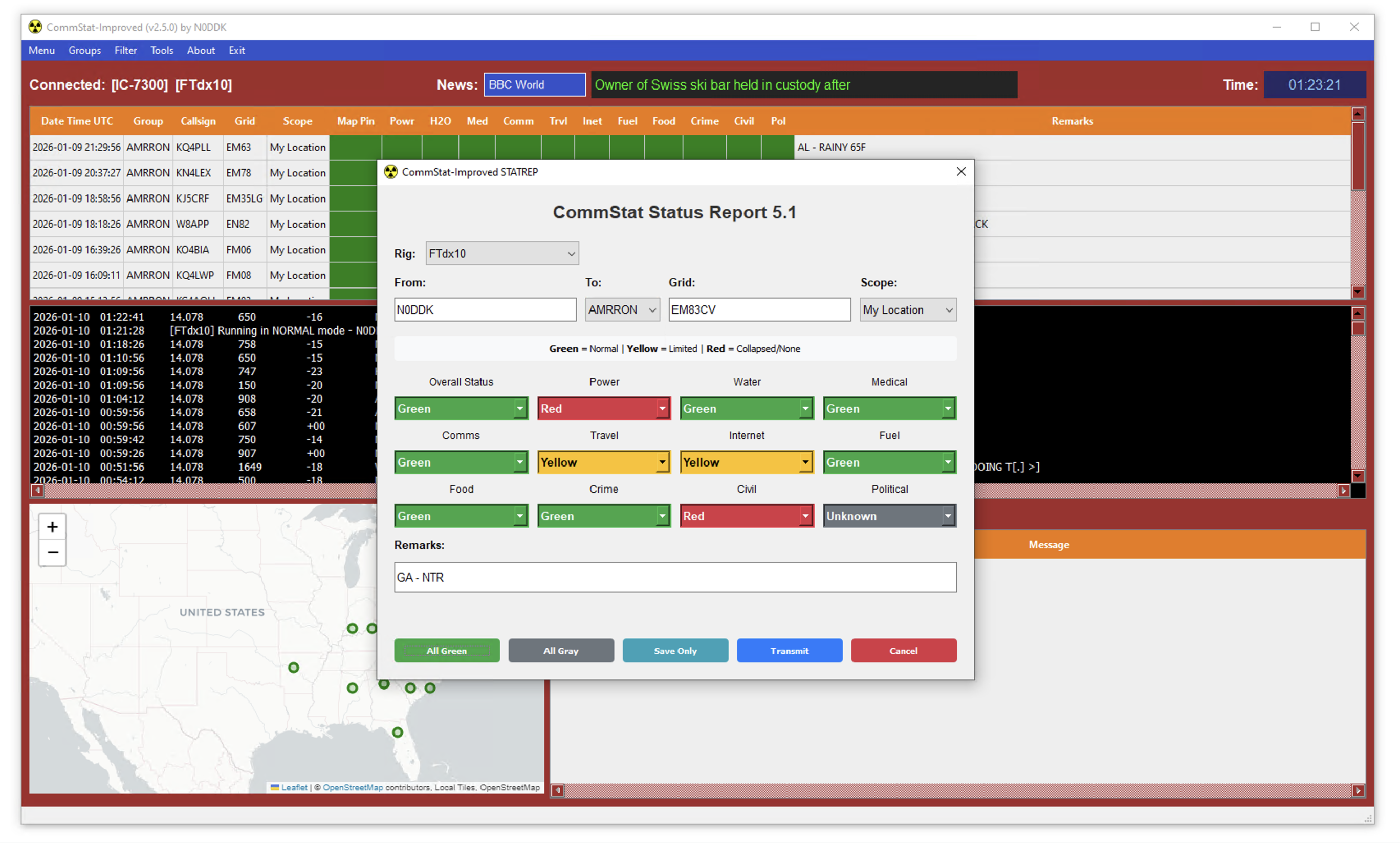The width and height of the screenshot is (1400, 843).
Task: Open the Rig FTdx10 dropdown
Action: coord(502,253)
